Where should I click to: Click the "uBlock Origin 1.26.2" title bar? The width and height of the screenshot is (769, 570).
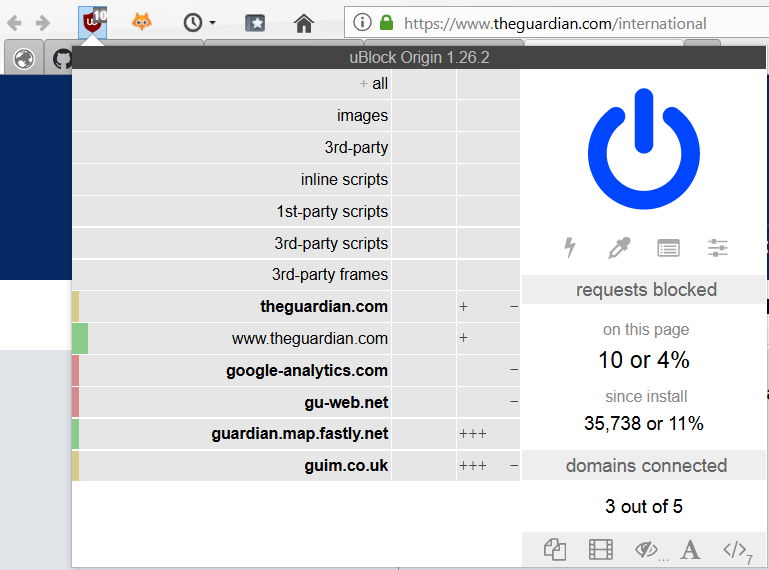[x=419, y=57]
